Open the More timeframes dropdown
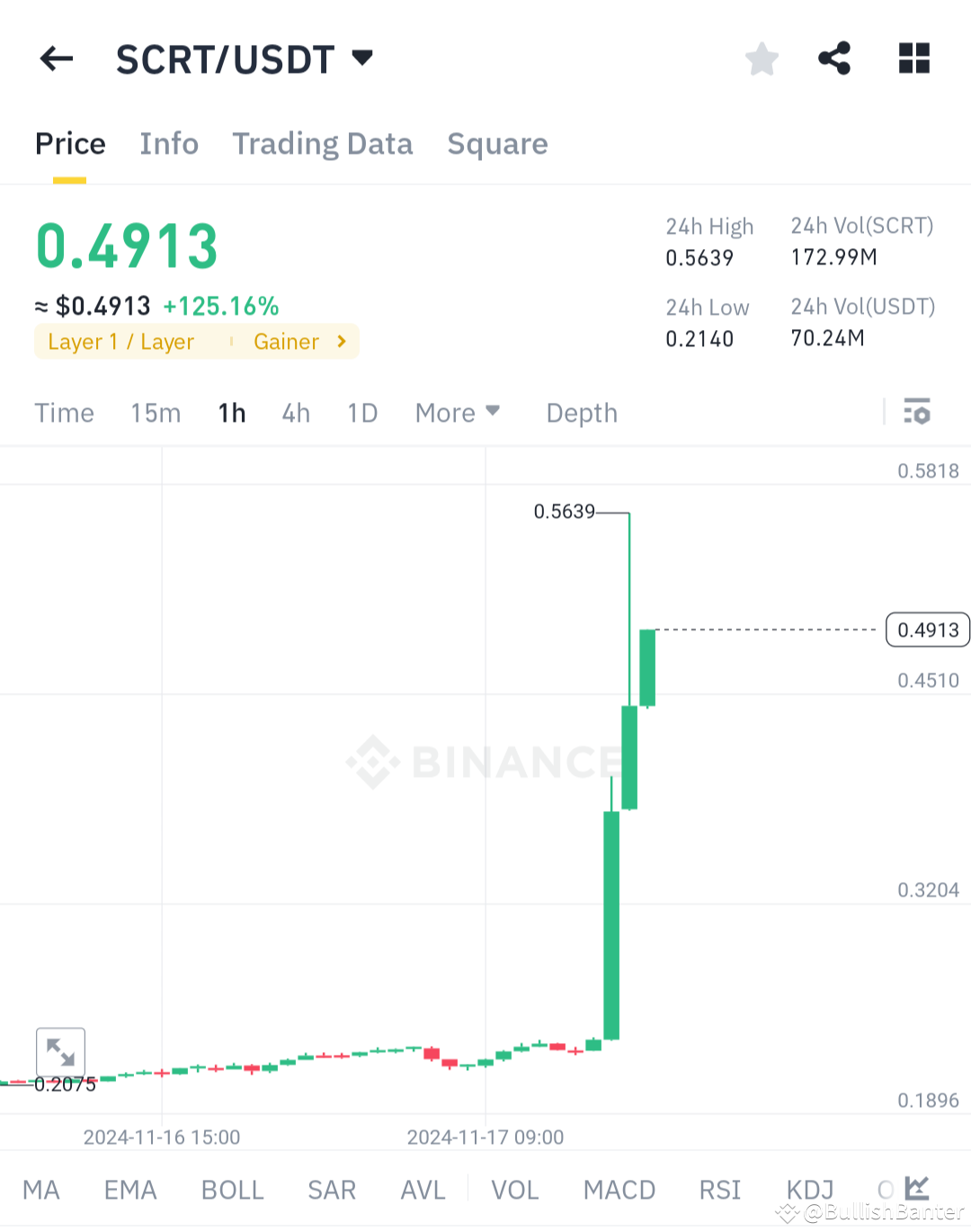Viewport: 971px width, 1232px height. tap(458, 412)
